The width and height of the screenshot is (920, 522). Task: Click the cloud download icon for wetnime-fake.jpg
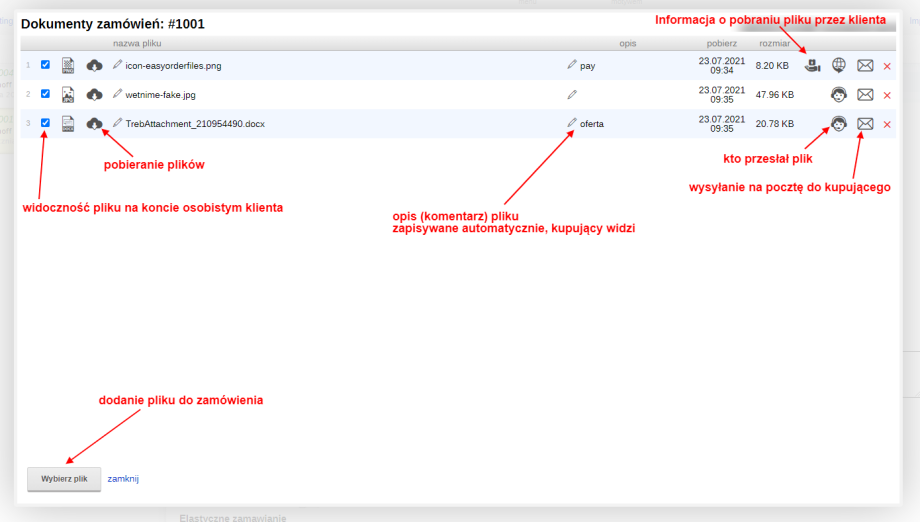(x=95, y=94)
